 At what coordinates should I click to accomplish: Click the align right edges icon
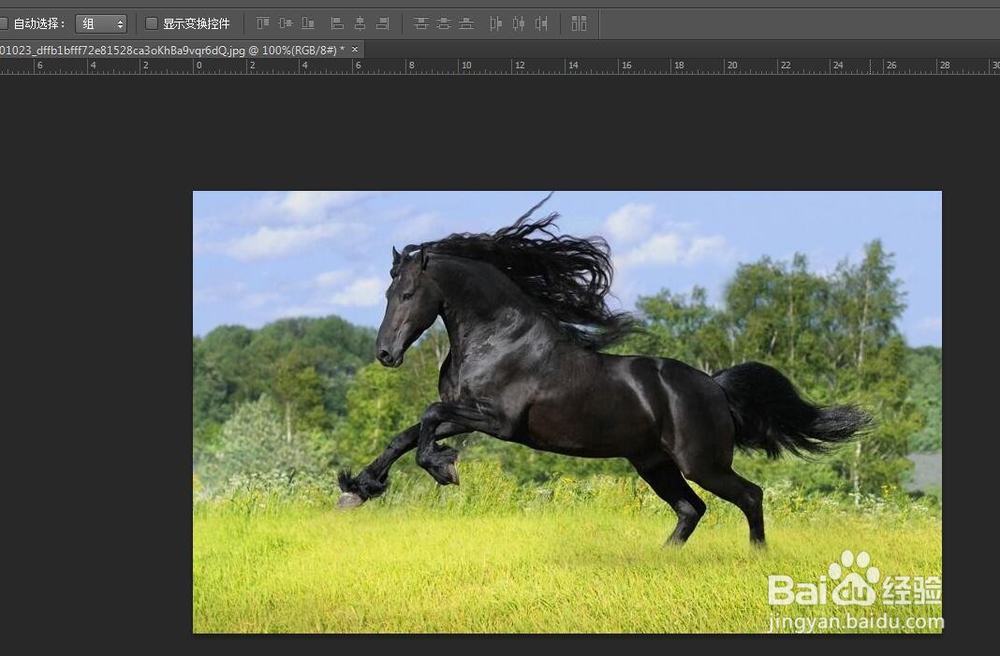point(383,24)
